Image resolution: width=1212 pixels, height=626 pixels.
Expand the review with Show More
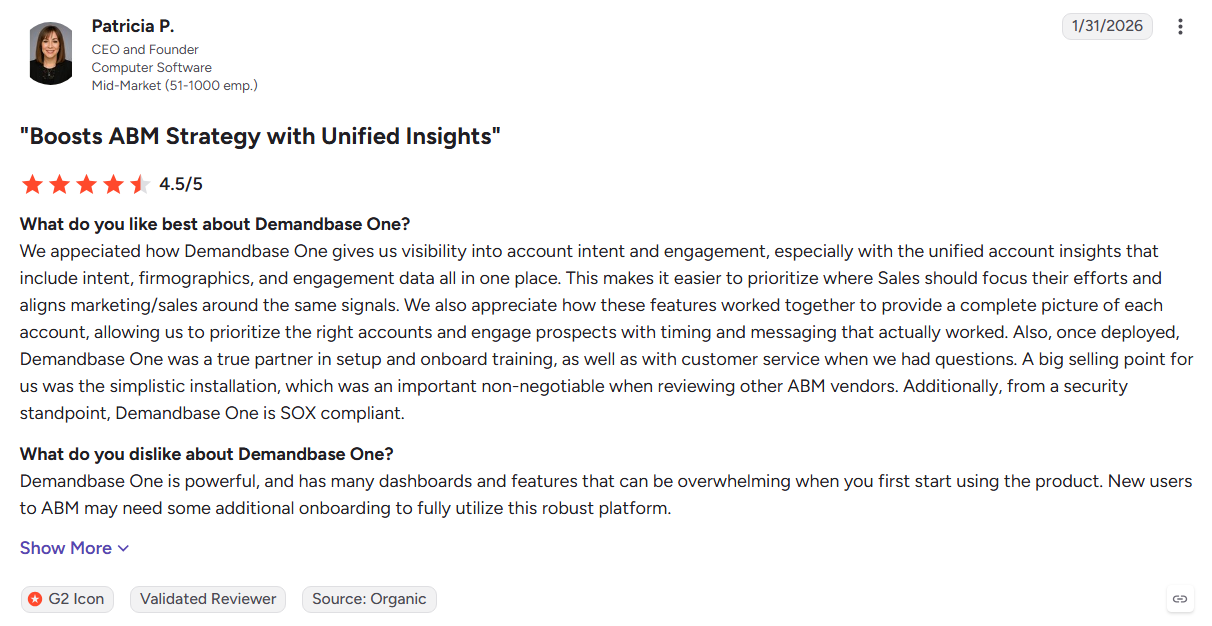point(75,548)
